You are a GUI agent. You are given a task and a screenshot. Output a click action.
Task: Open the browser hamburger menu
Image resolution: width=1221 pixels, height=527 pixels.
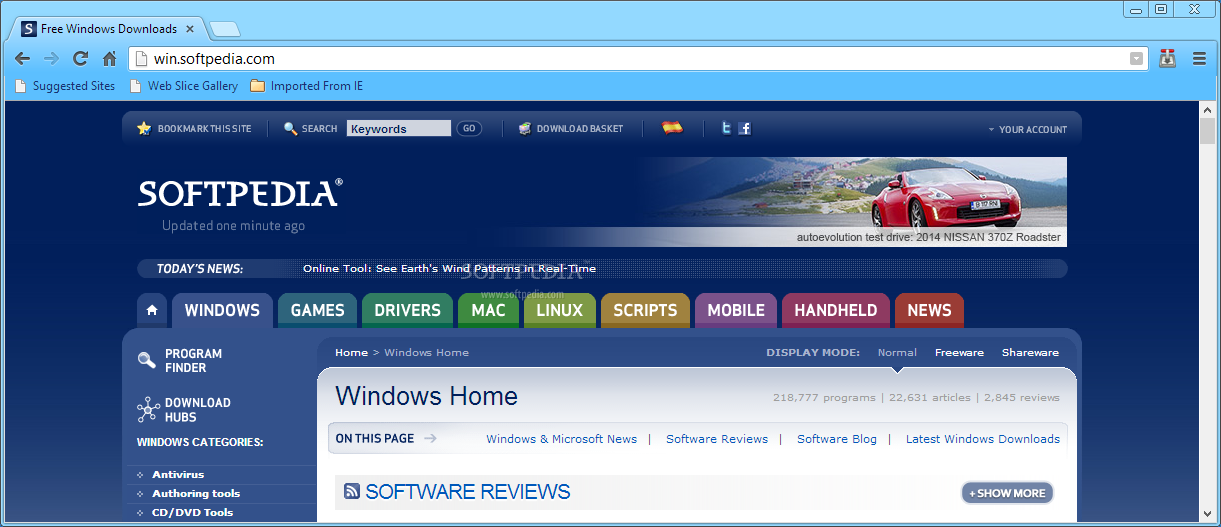(x=1199, y=59)
